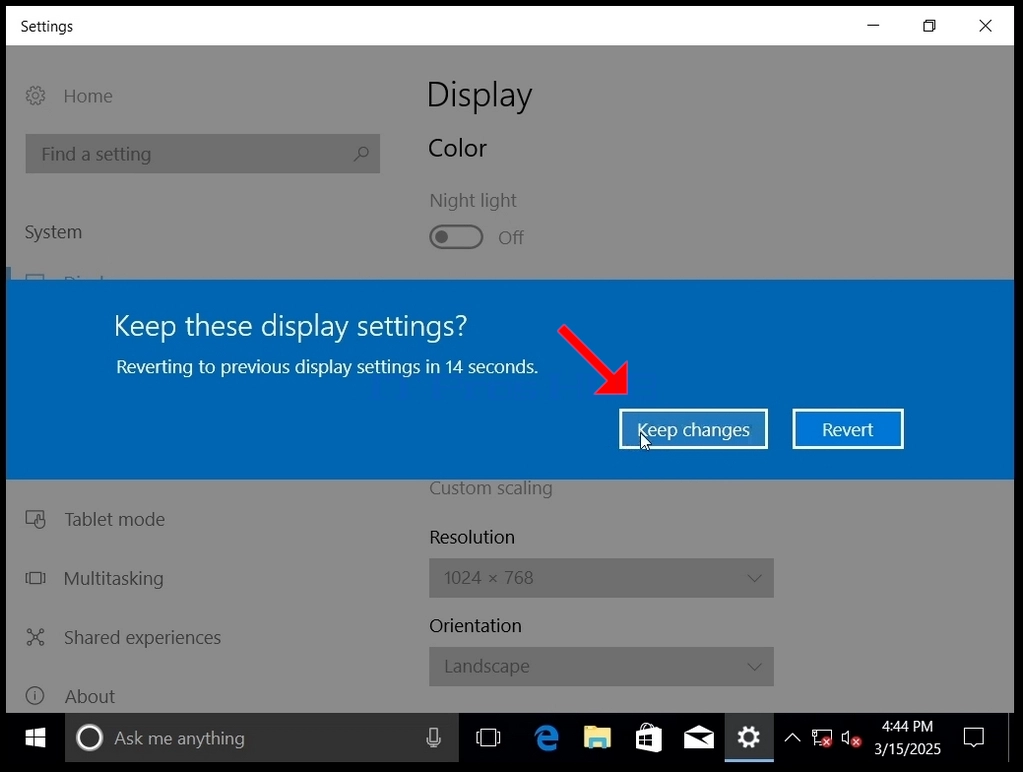Click the muted volume tray icon

(851, 738)
